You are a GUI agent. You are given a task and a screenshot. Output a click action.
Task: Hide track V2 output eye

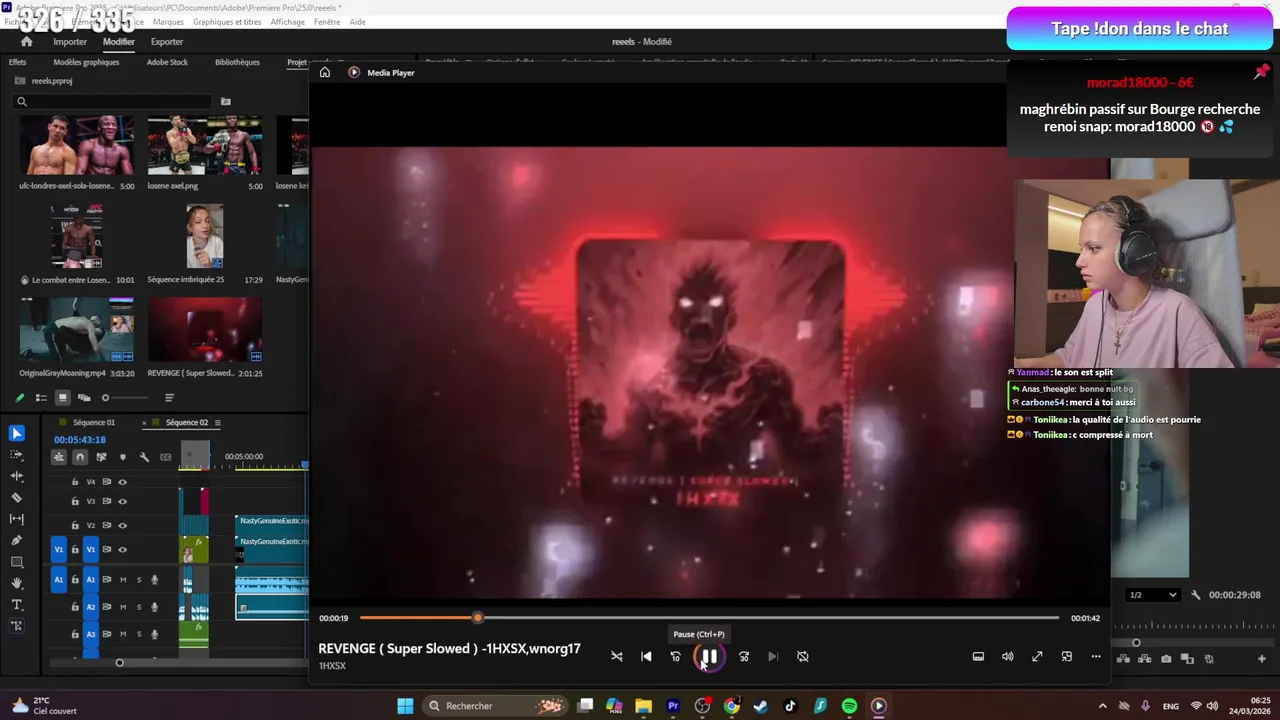123,525
